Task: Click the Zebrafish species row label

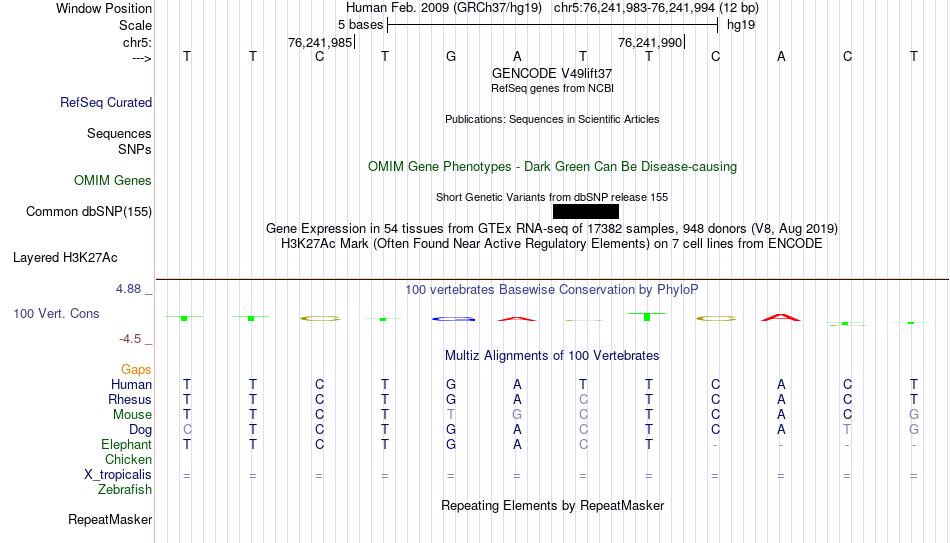Action: pos(125,489)
